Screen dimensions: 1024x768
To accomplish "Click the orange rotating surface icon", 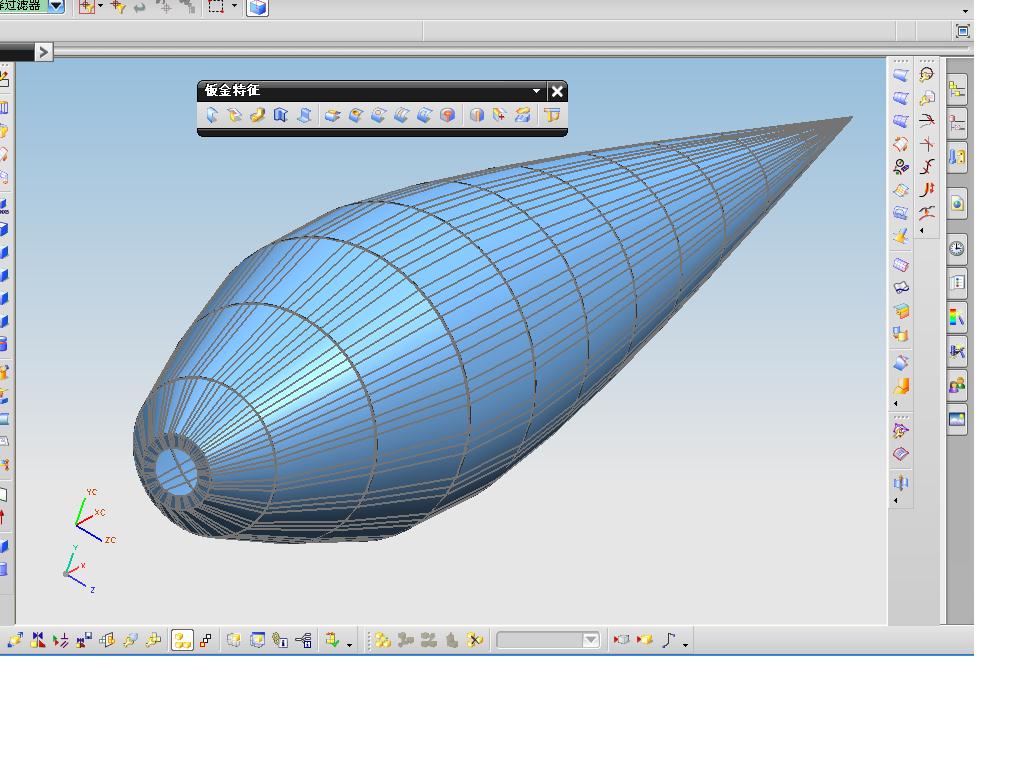I will coord(901,144).
